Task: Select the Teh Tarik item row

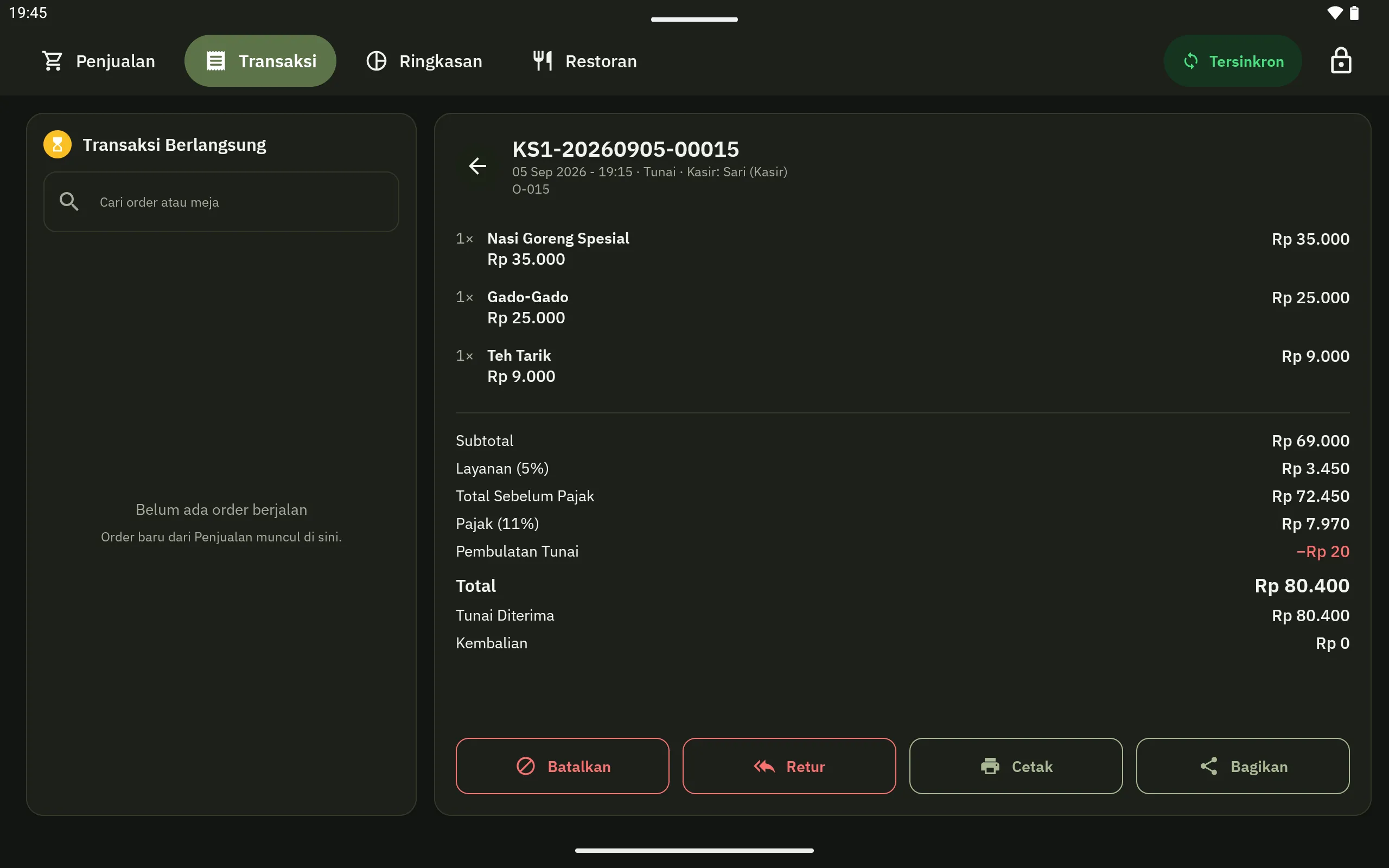Action: pyautogui.click(x=902, y=366)
